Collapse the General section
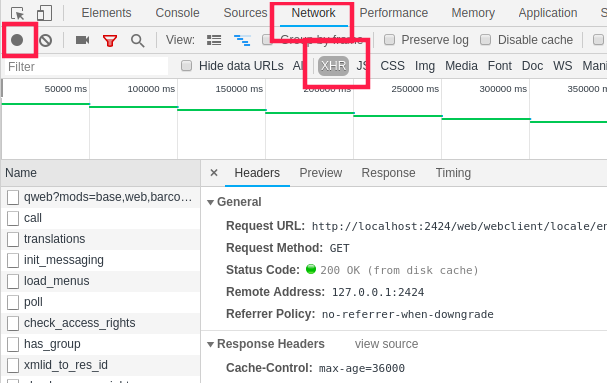This screenshot has width=607, height=383. tap(211, 202)
